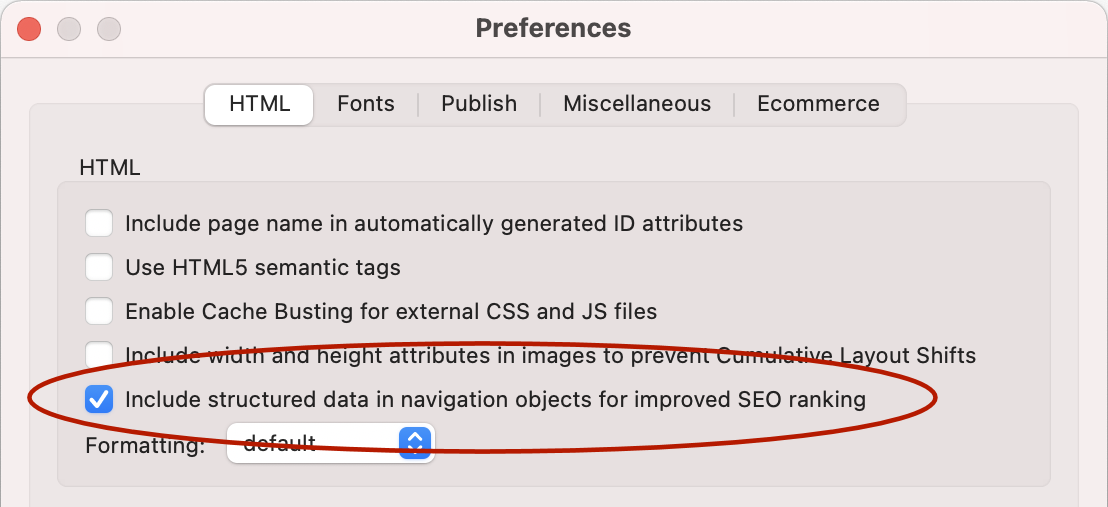Go to the Miscellaneous tab

click(637, 104)
